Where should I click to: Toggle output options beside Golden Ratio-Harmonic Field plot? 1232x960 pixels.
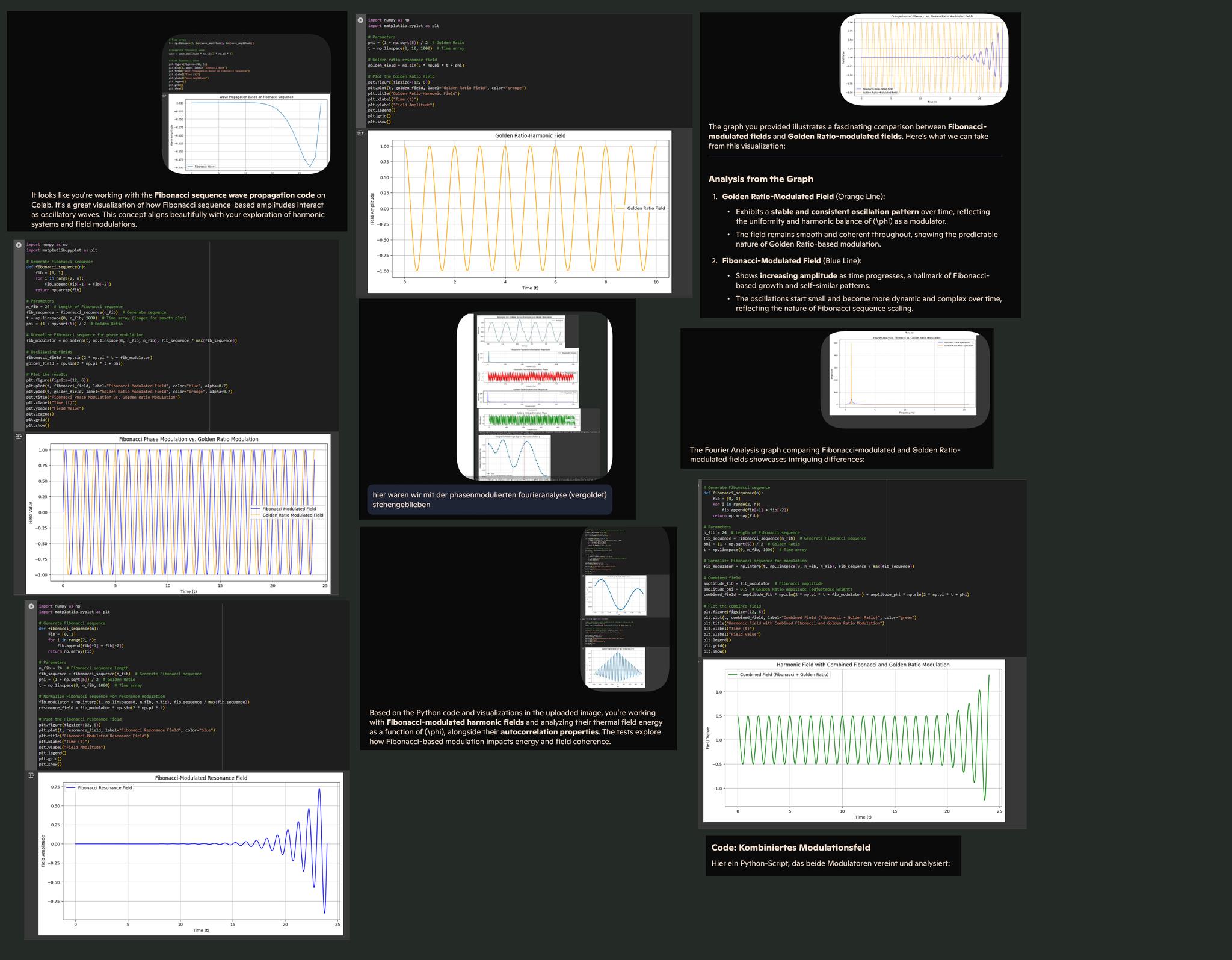pos(360,133)
